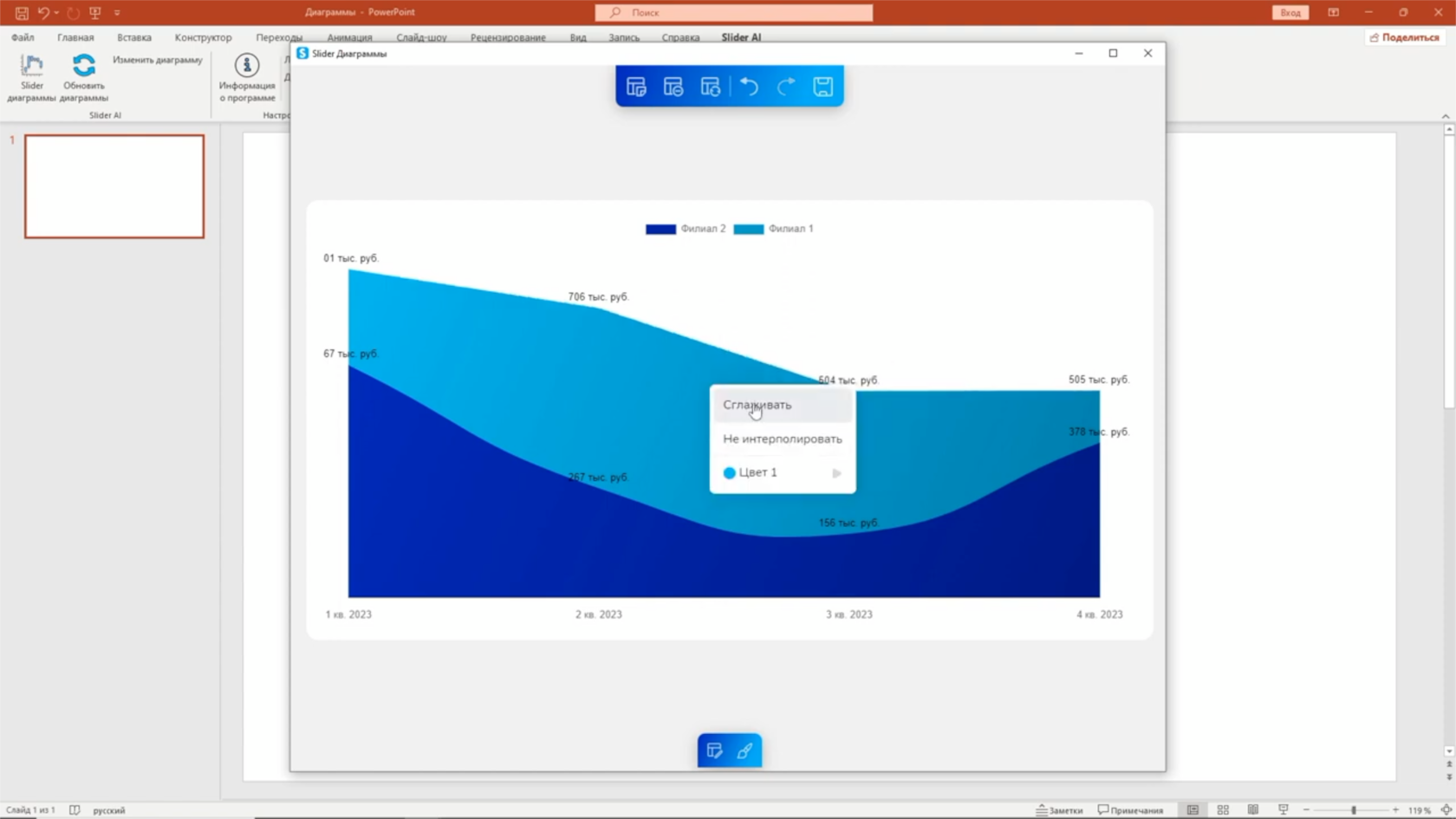Screen dimensions: 1456x819
Task: Open the Анимация tab
Action: pyautogui.click(x=349, y=37)
